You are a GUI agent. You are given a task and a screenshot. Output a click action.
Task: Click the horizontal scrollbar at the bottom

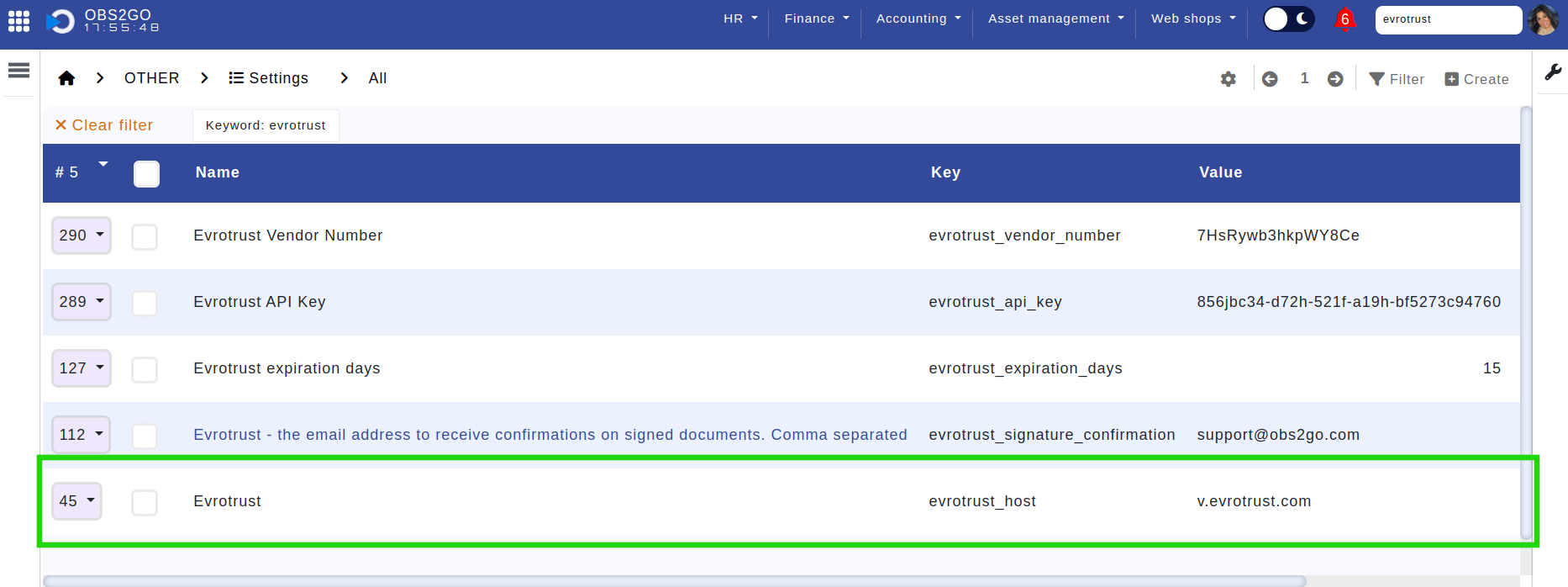coord(675,581)
